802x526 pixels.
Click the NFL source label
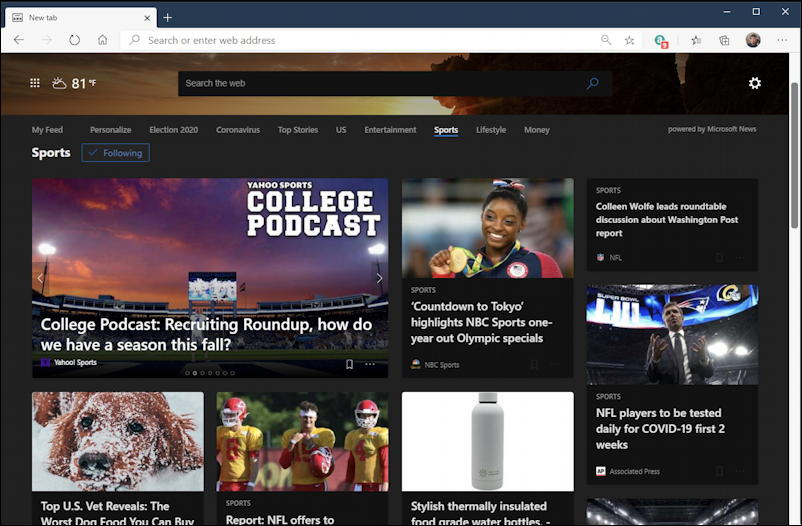point(615,257)
